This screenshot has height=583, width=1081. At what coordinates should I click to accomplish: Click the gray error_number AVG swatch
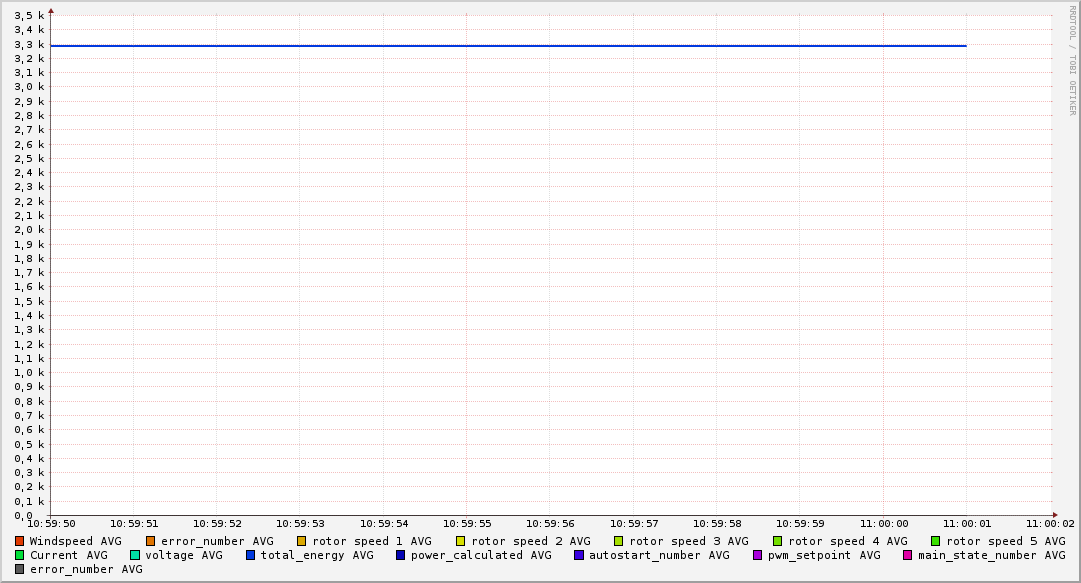tap(19, 569)
